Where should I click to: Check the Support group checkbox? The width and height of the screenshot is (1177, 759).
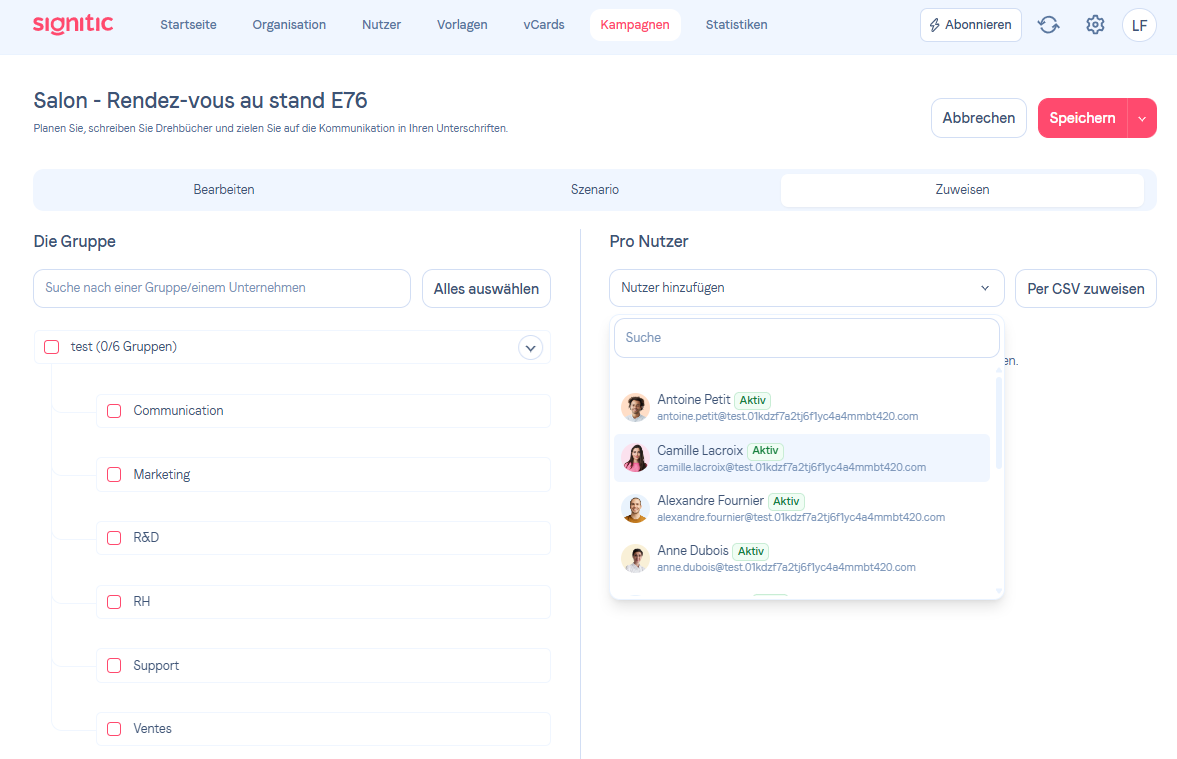click(114, 665)
